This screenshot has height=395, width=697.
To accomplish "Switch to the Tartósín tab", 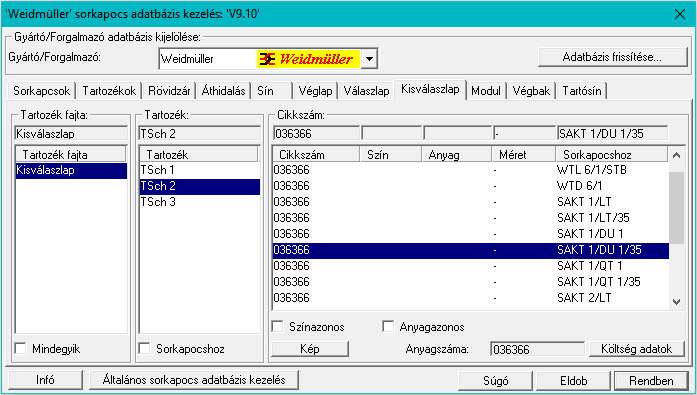I will pos(581,91).
